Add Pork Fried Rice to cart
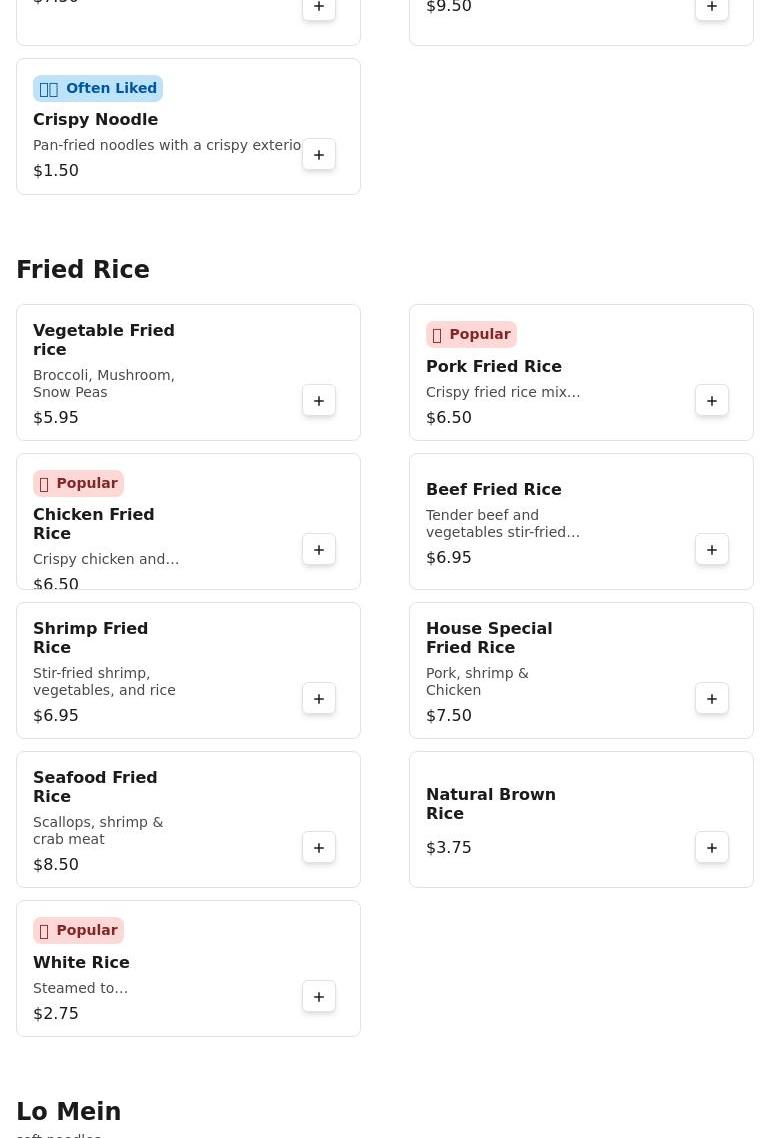The height and width of the screenshot is (1138, 770). tap(712, 401)
